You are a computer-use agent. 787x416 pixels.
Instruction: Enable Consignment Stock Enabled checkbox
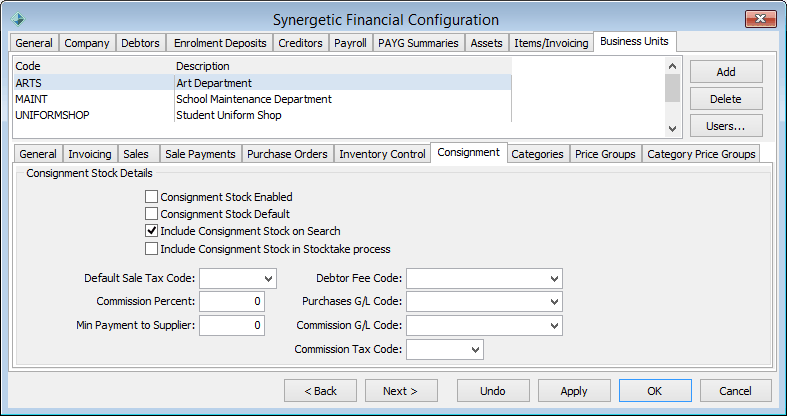[x=151, y=197]
